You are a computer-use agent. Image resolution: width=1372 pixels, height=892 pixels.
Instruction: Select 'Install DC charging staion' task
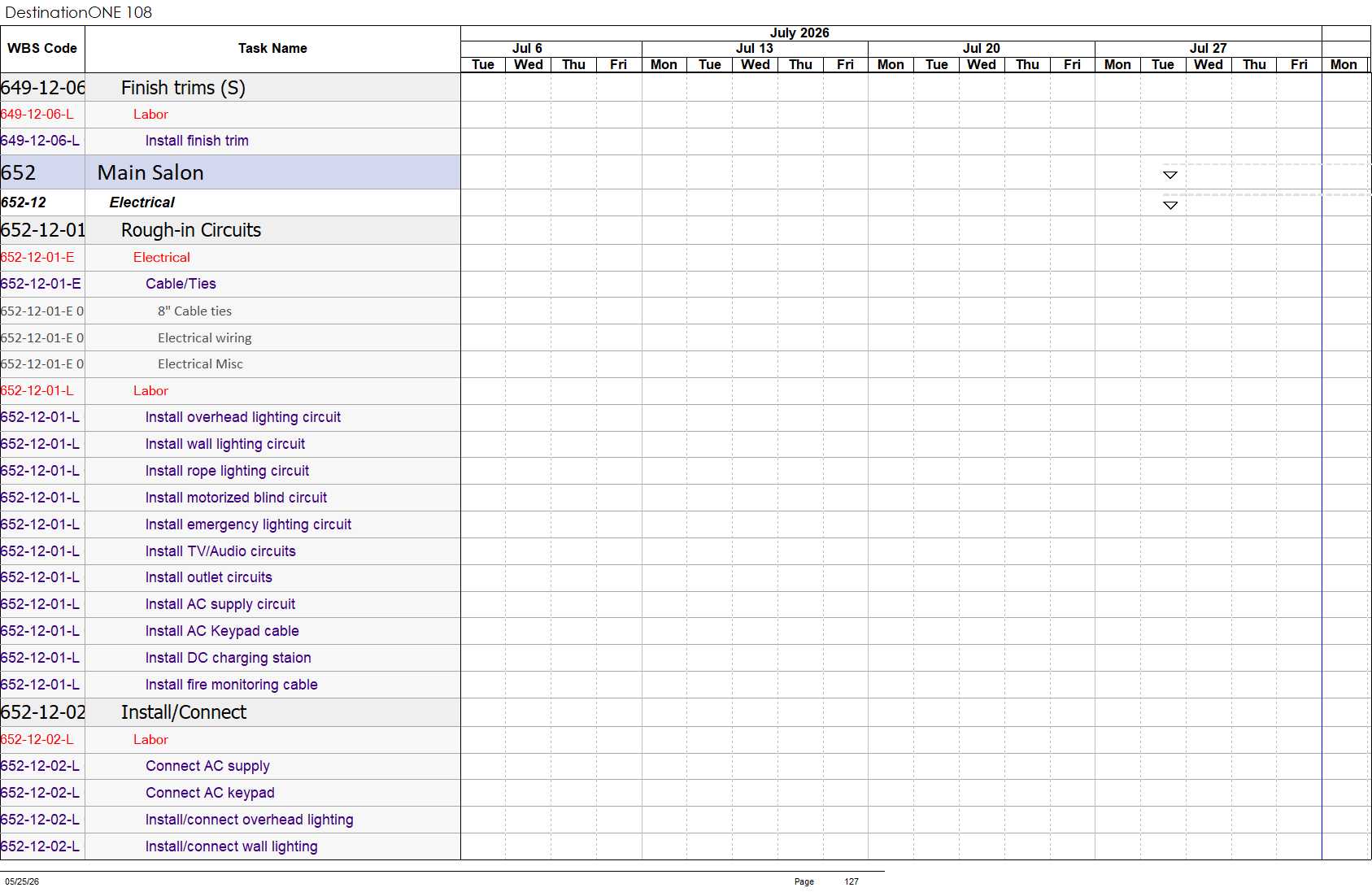coord(230,658)
